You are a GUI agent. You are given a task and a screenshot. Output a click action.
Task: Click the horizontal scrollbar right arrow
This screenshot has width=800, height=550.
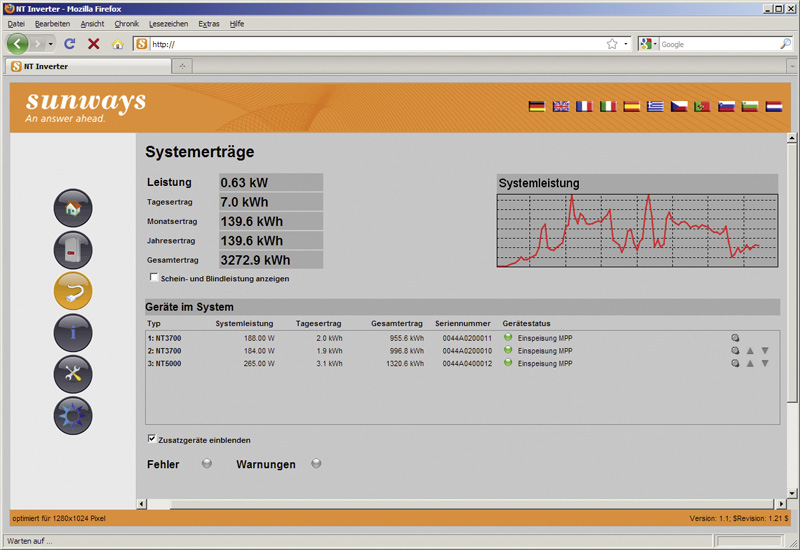[781, 504]
